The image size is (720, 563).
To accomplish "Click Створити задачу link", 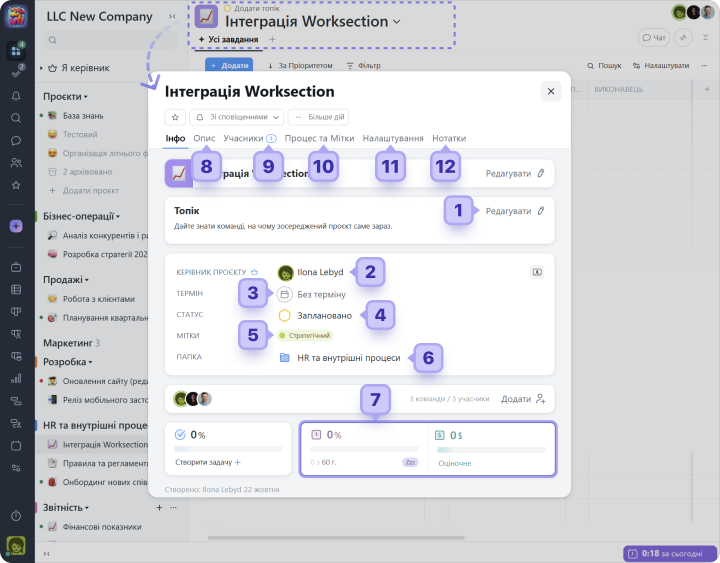I will [x=208, y=463].
